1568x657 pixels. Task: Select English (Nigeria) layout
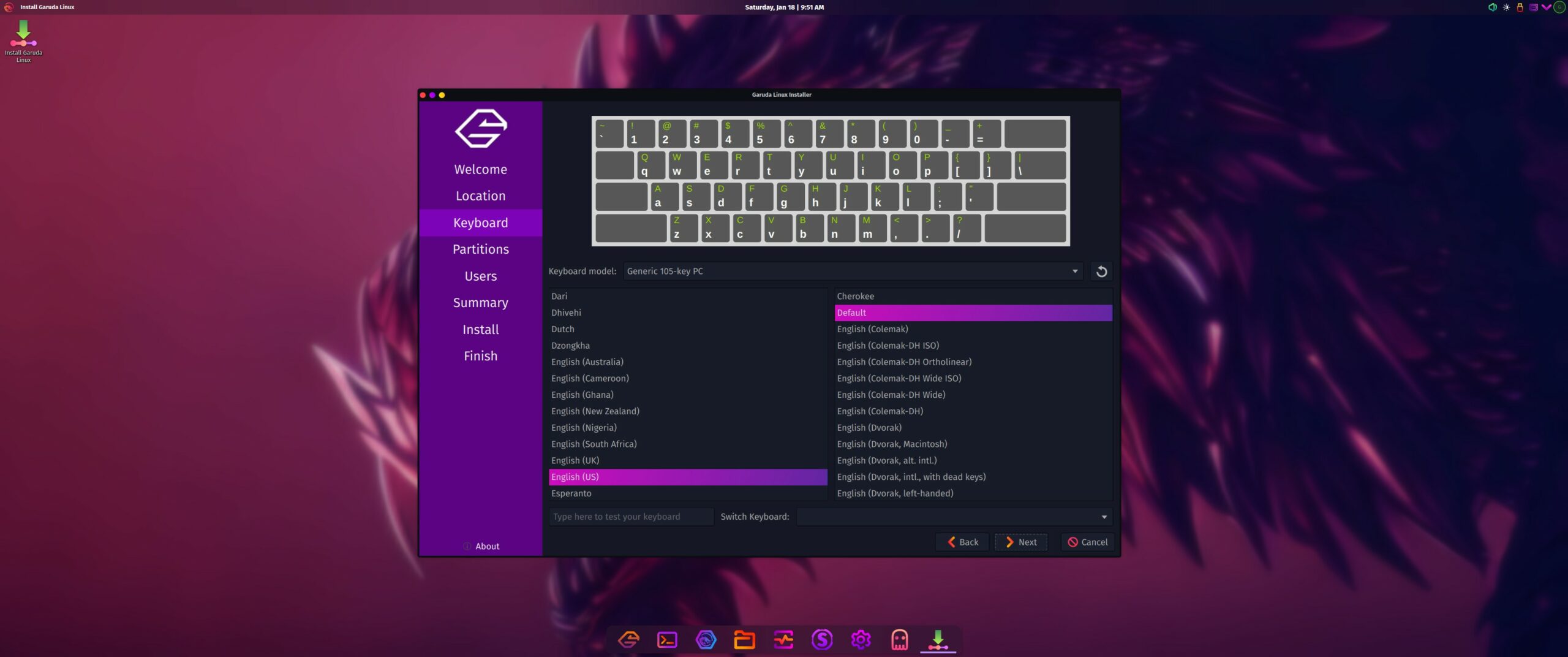[x=688, y=428]
